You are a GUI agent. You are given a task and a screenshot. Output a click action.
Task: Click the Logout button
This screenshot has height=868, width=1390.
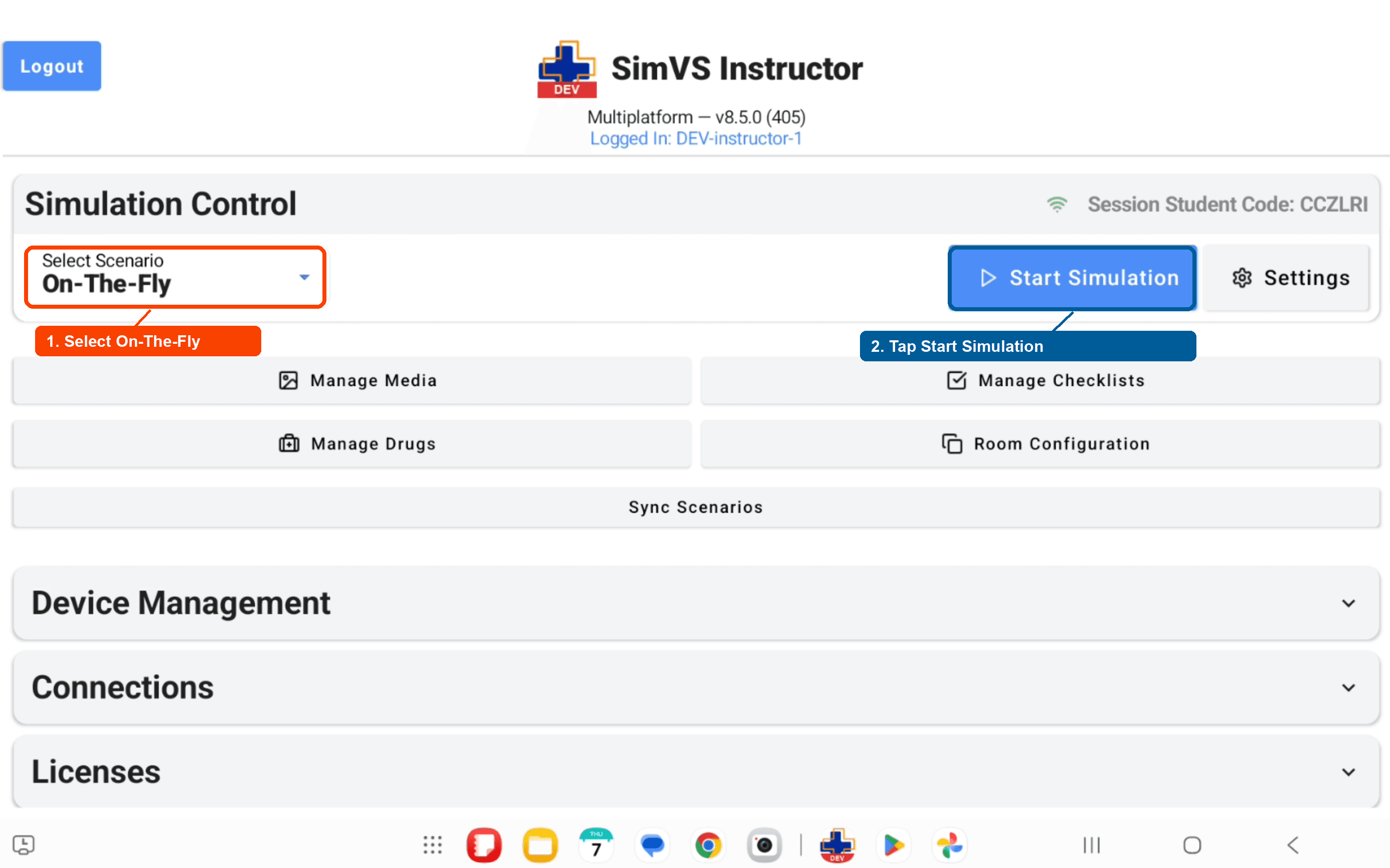pos(52,66)
